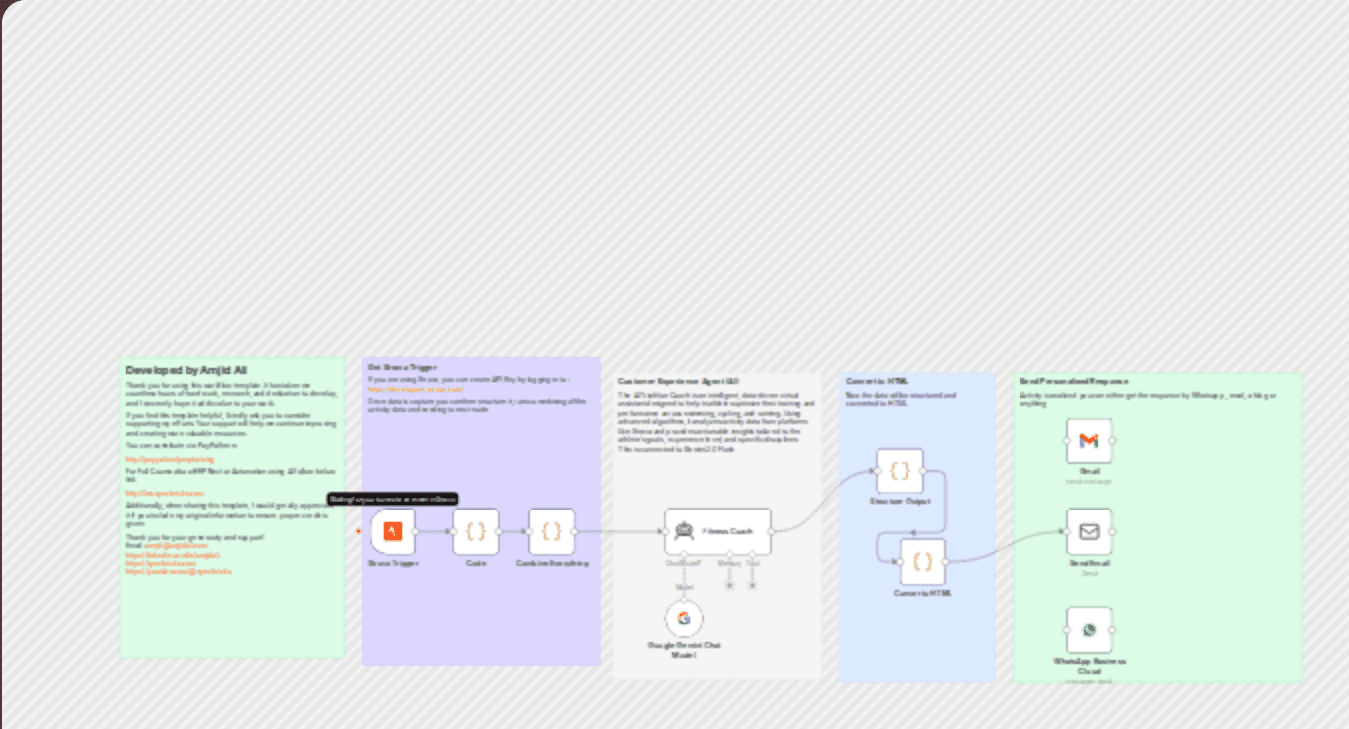Select the Convert to HTML note title
Viewport: 1349px width, 729px height.
pos(877,381)
